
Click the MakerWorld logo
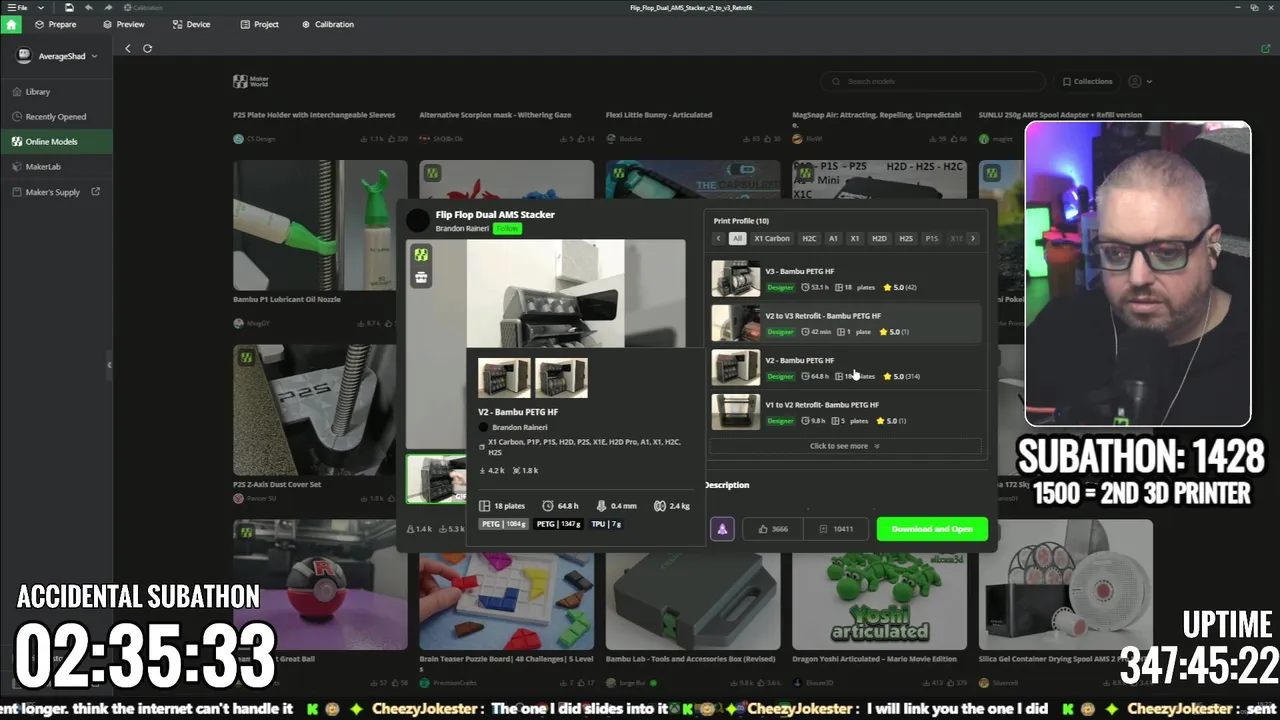(x=251, y=81)
